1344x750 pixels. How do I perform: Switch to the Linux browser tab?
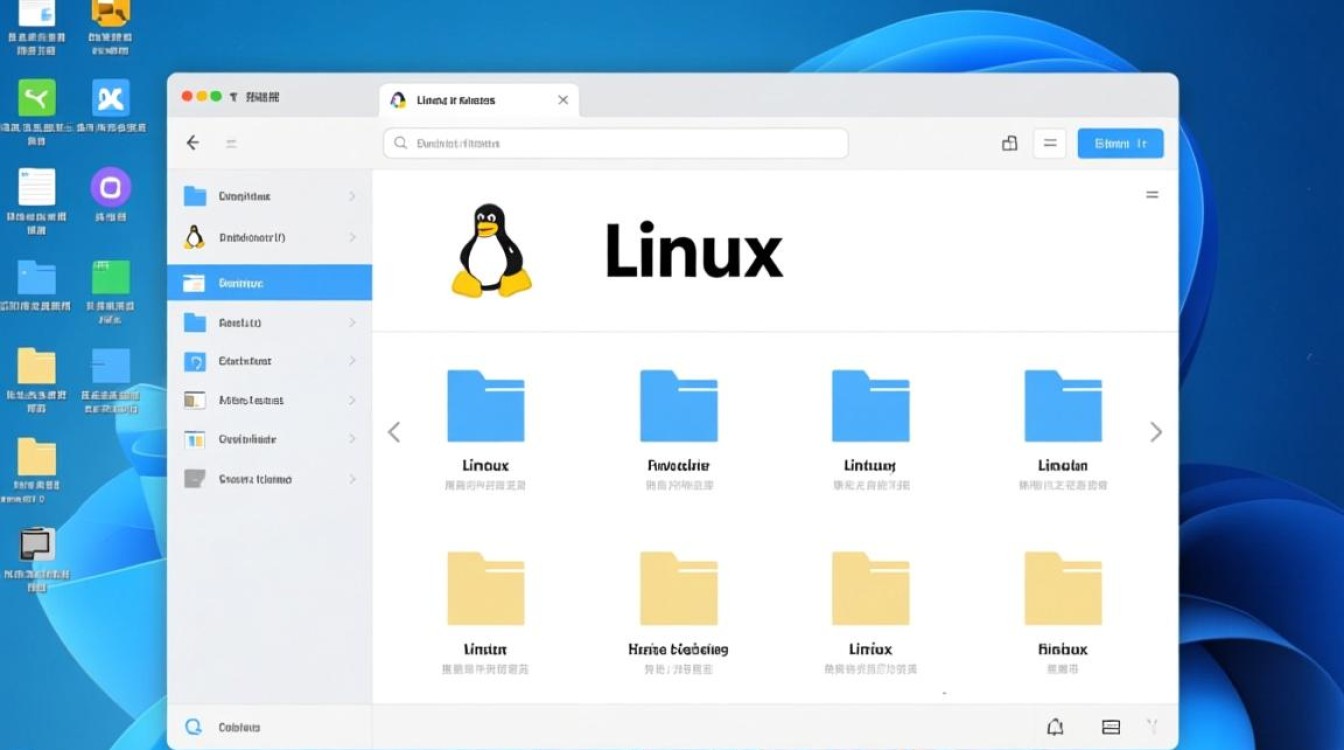pyautogui.click(x=460, y=99)
